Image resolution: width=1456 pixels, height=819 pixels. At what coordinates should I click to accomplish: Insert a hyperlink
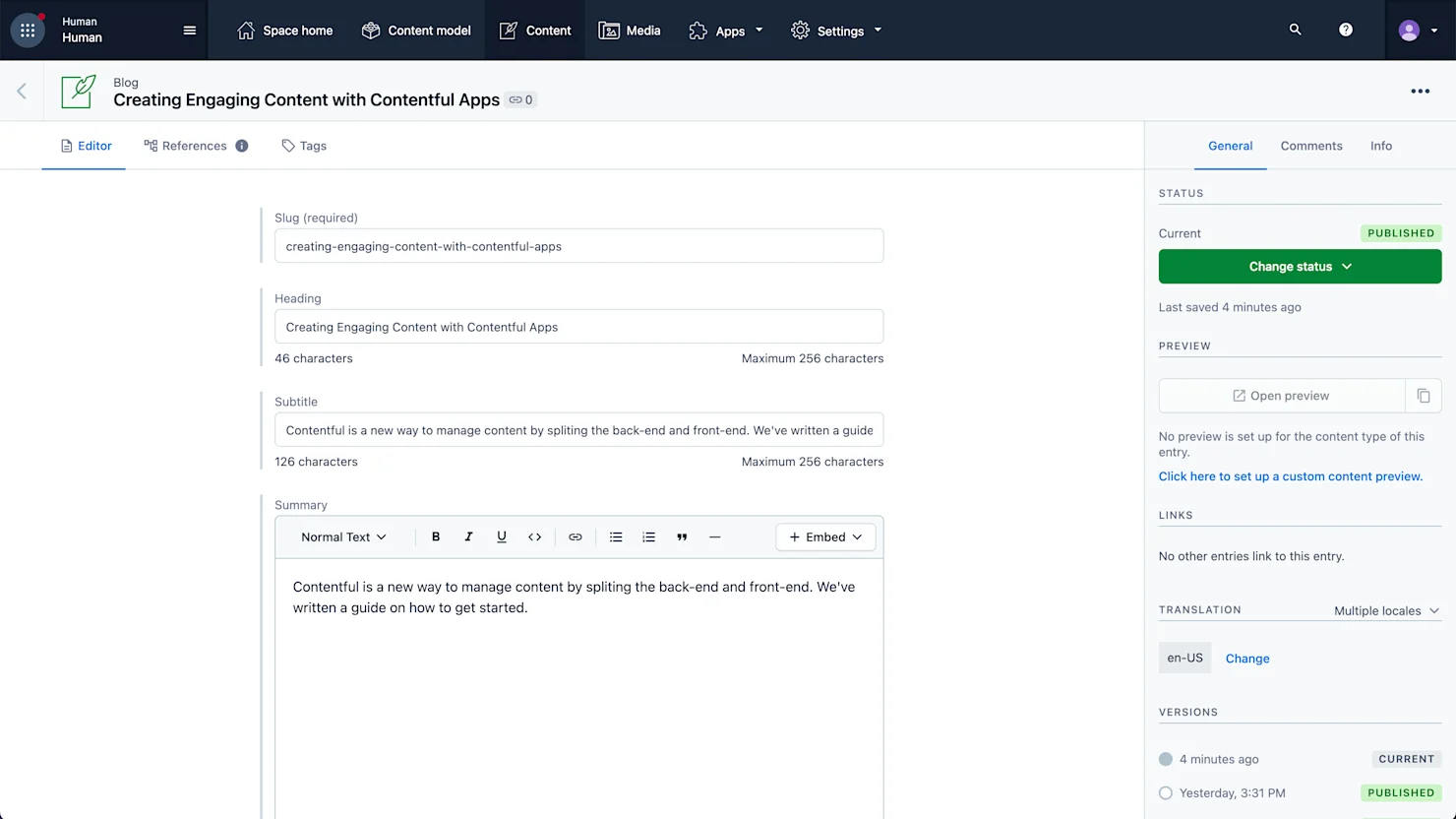point(576,537)
